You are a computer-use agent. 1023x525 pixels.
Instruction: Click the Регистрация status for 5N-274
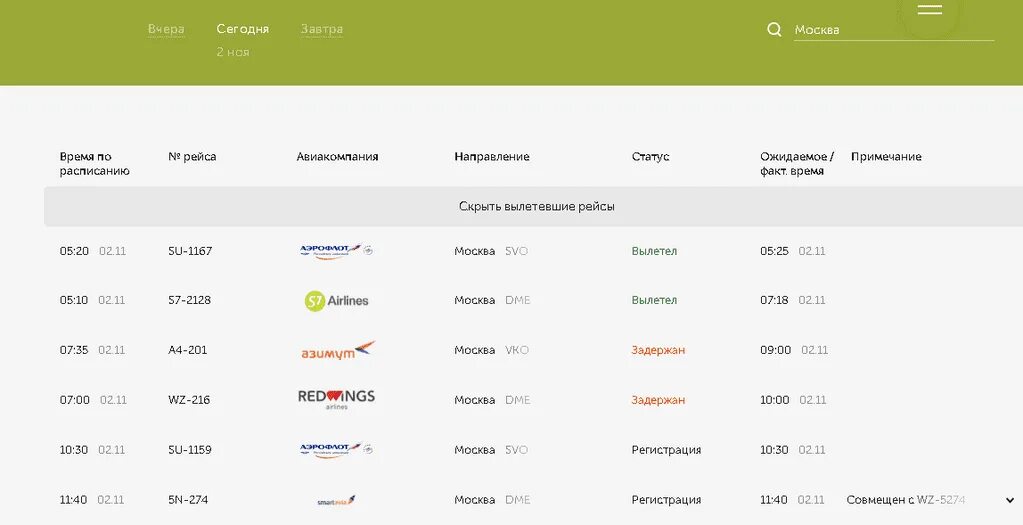tap(666, 500)
